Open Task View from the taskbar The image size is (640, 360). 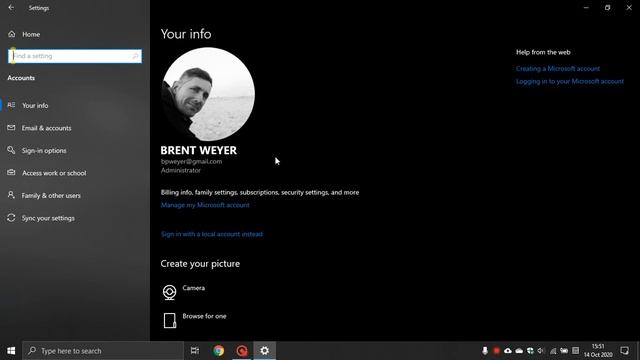click(x=195, y=351)
